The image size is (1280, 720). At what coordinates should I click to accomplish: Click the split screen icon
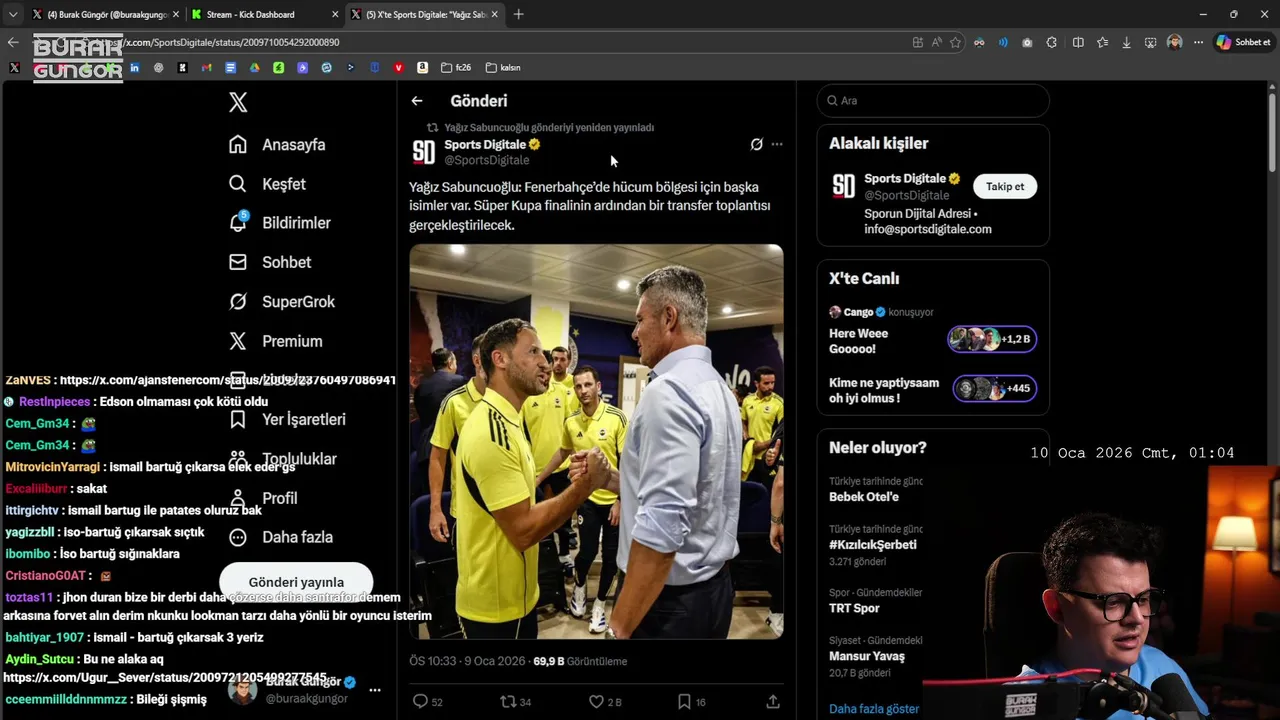click(1078, 42)
